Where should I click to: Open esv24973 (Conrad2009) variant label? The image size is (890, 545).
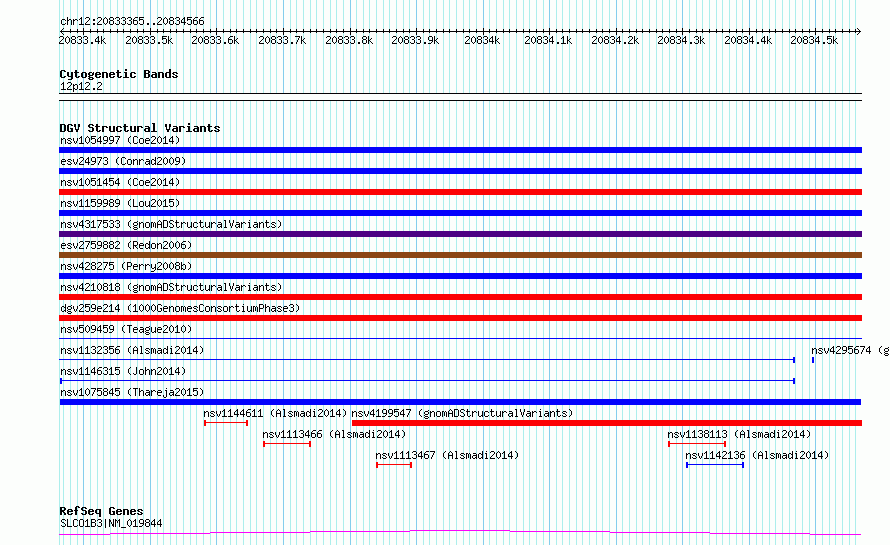(123, 161)
